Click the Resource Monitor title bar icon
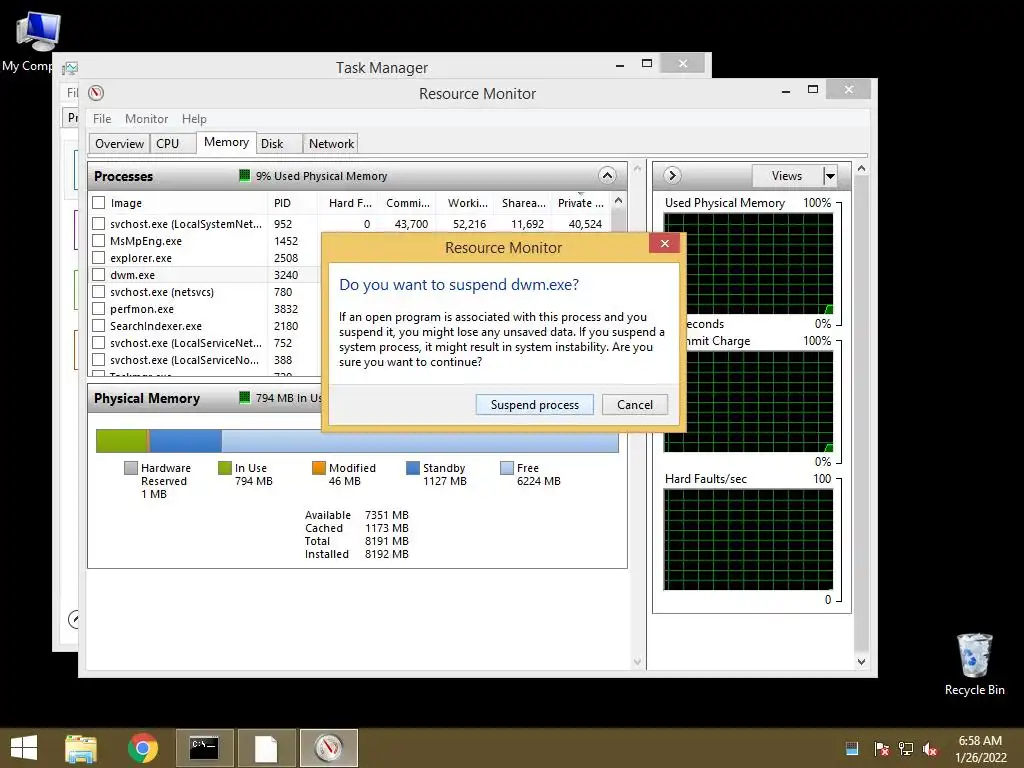The height and width of the screenshot is (768, 1024). [x=96, y=93]
